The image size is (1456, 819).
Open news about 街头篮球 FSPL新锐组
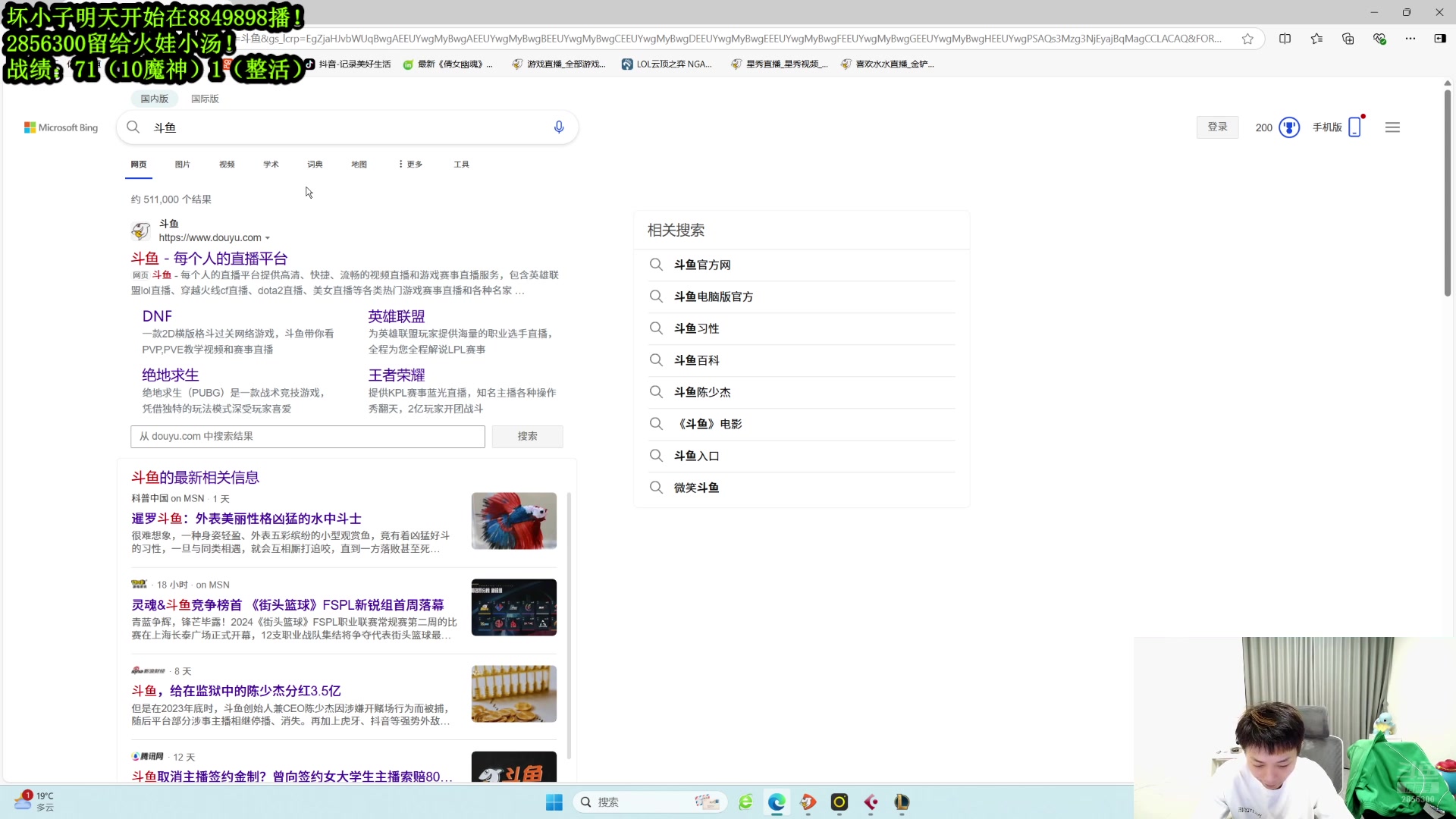[x=288, y=605]
